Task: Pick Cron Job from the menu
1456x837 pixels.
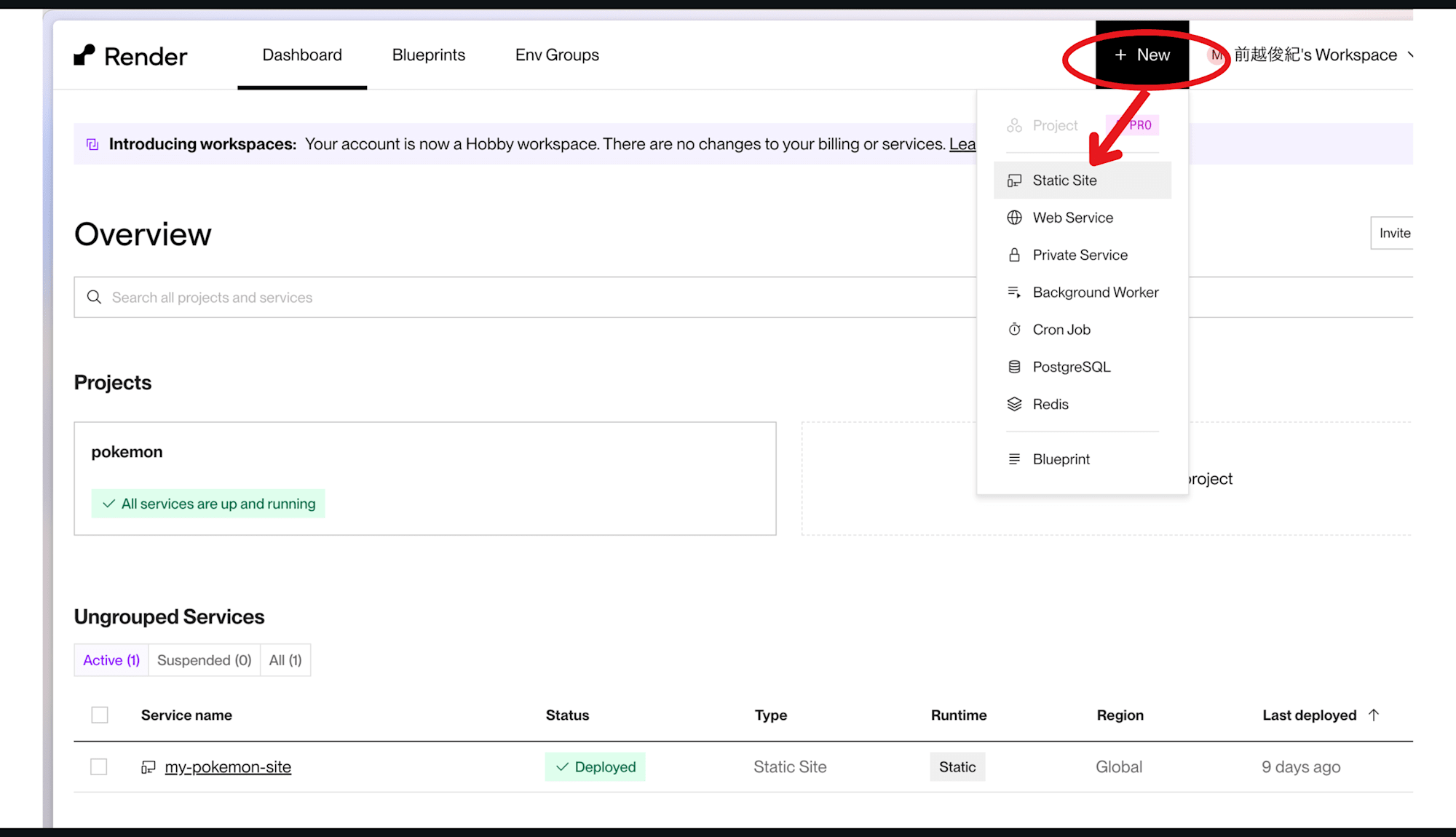Action: 1083,329
